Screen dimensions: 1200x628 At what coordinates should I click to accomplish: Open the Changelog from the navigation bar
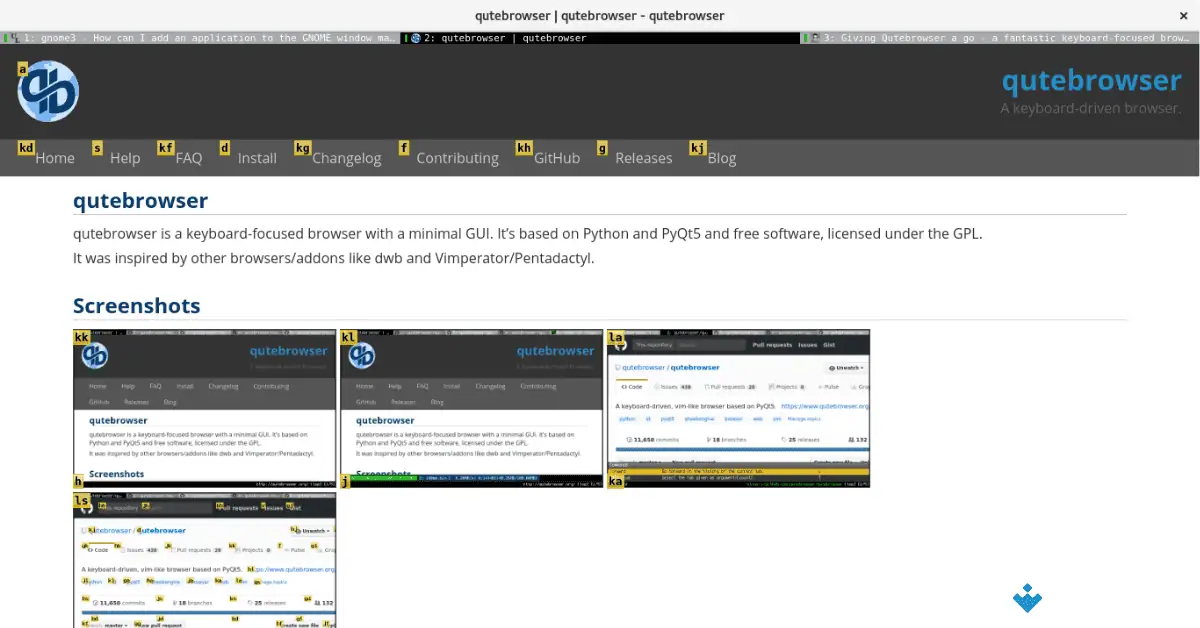(347, 157)
